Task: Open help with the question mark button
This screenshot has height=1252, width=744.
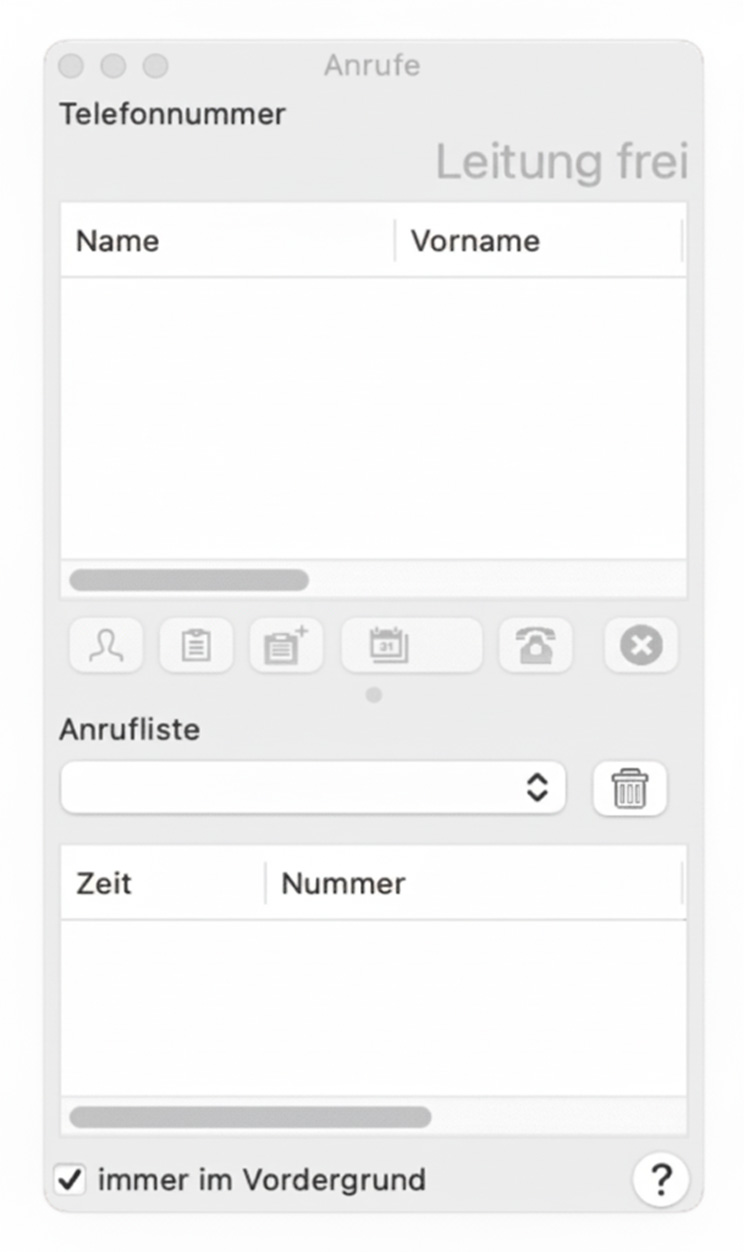Action: [x=660, y=1180]
